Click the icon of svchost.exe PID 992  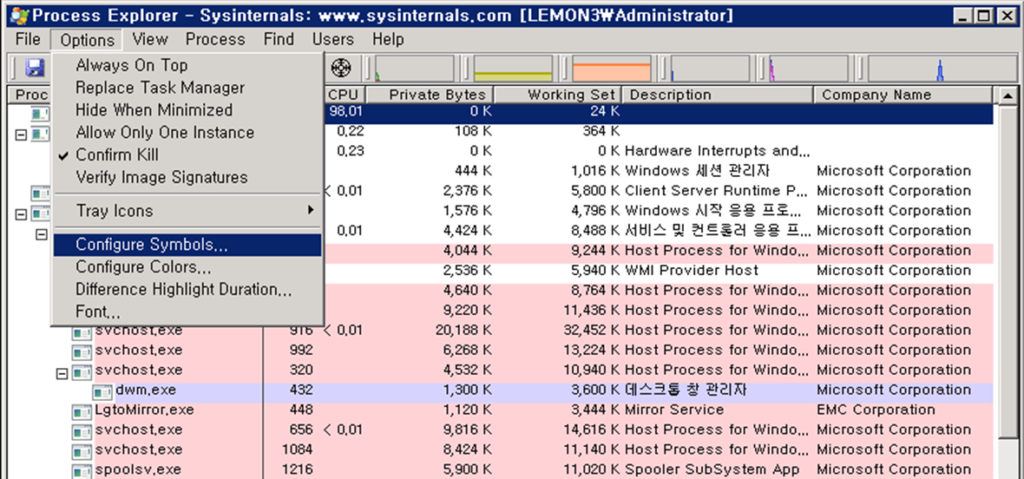(x=82, y=352)
